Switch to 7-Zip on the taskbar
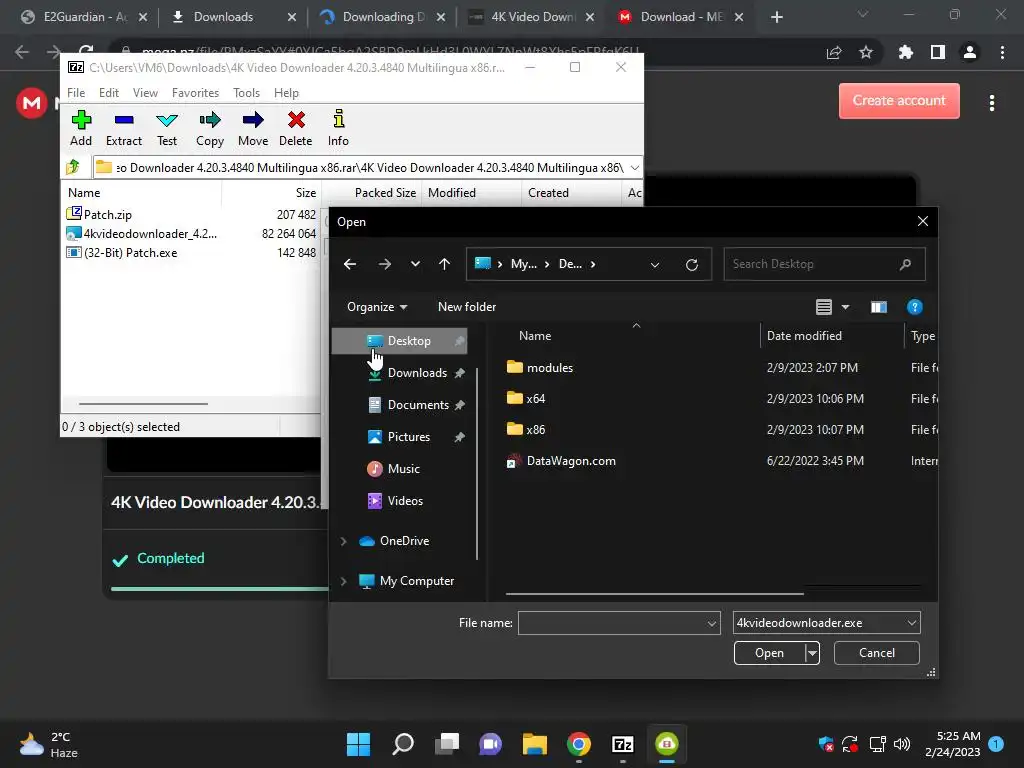The height and width of the screenshot is (768, 1024). [x=622, y=744]
